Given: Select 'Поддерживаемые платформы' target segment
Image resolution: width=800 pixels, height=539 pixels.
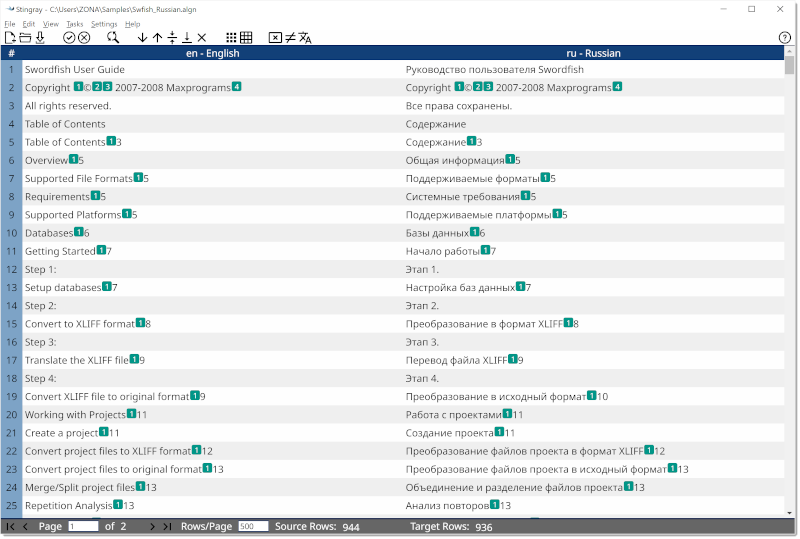Looking at the screenshot, I should click(x=593, y=215).
